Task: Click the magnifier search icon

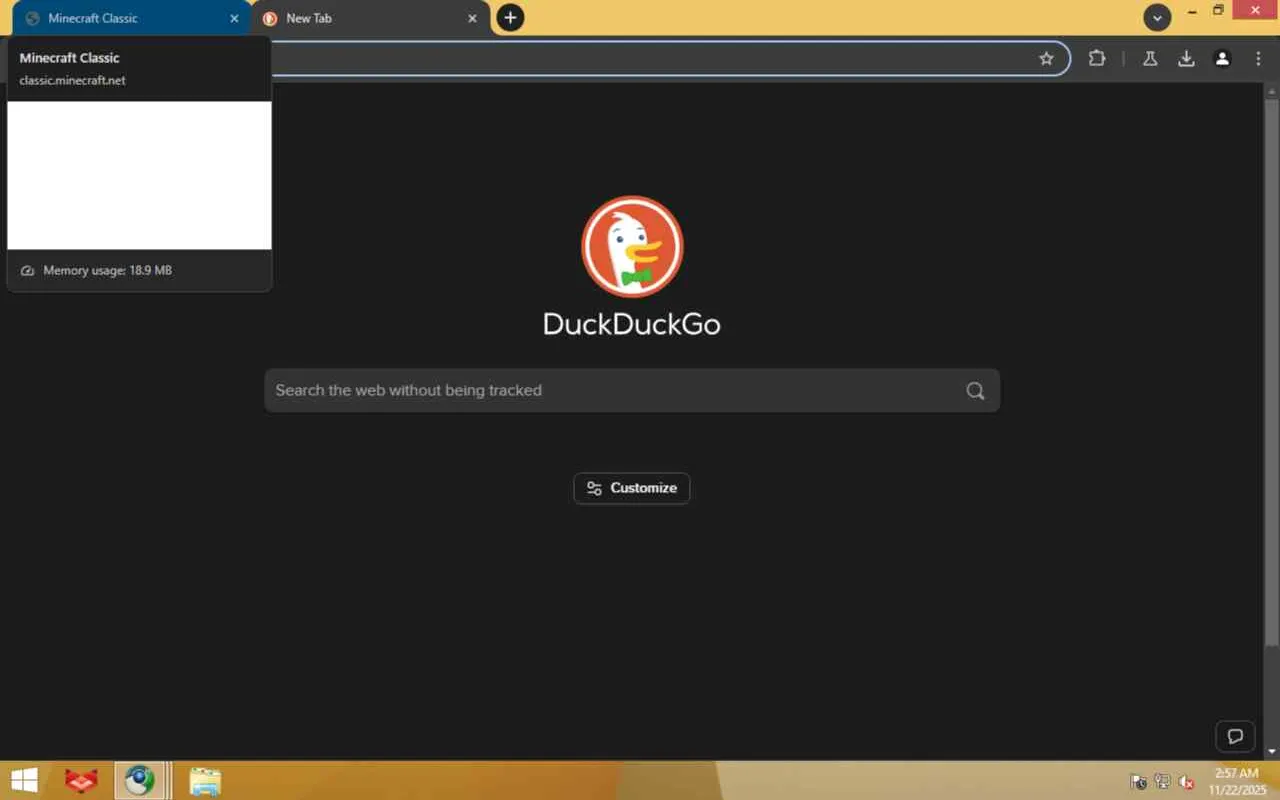Action: click(x=975, y=391)
